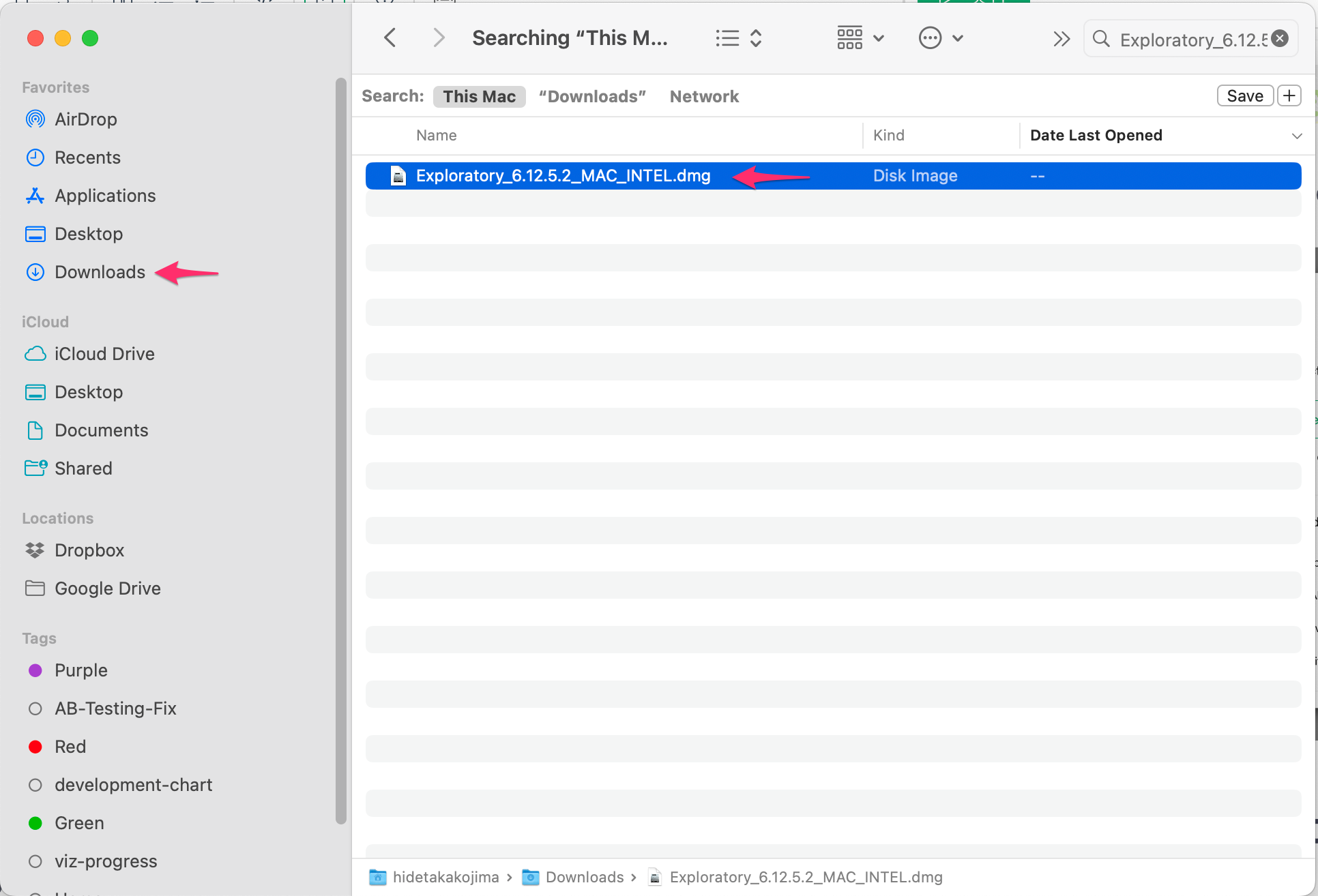The width and height of the screenshot is (1318, 896).
Task: Open the Shared section in Favorites
Action: click(x=83, y=468)
